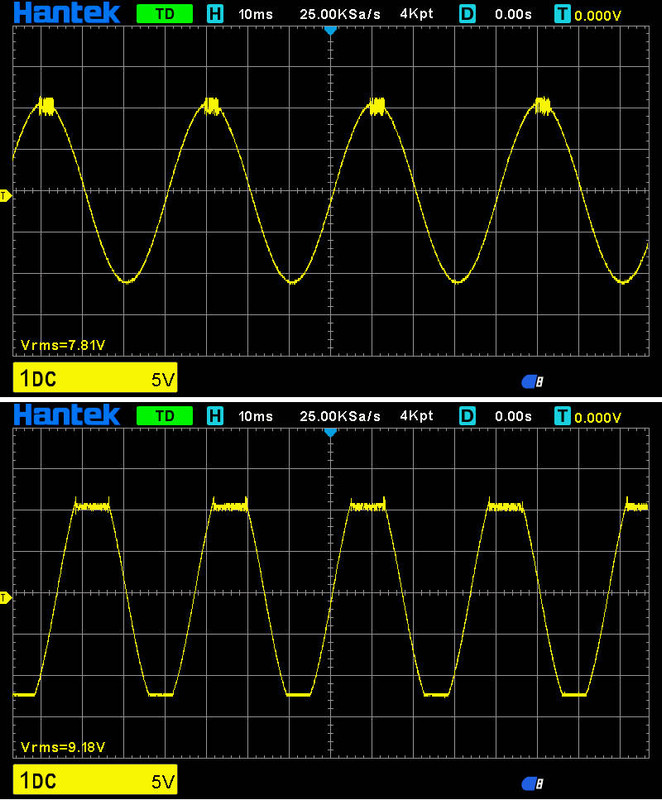Click the 25.00KSa/s sample rate, upper screen
Screen dimensions: 662x800
pyautogui.click(x=340, y=14)
